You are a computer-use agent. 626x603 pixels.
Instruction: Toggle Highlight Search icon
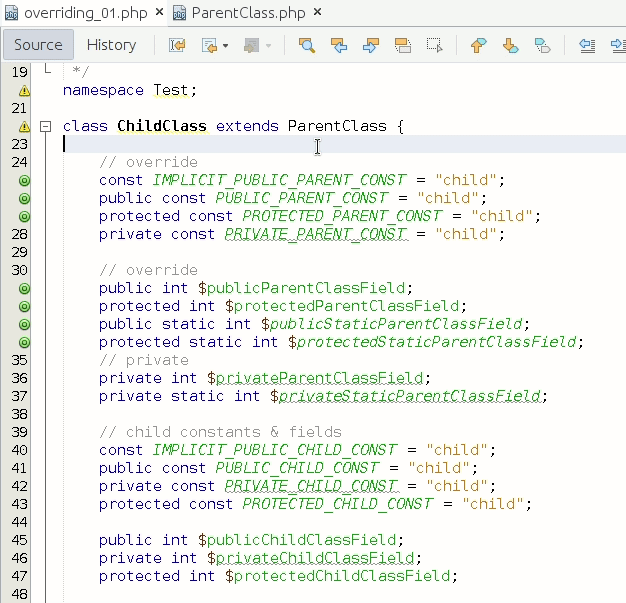(403, 45)
